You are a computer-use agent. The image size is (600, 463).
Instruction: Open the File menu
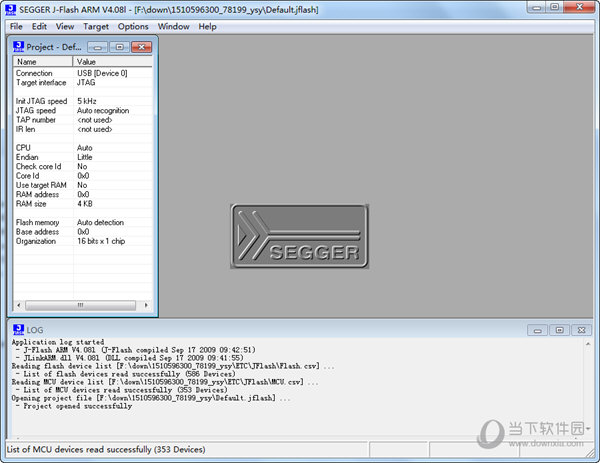16,26
